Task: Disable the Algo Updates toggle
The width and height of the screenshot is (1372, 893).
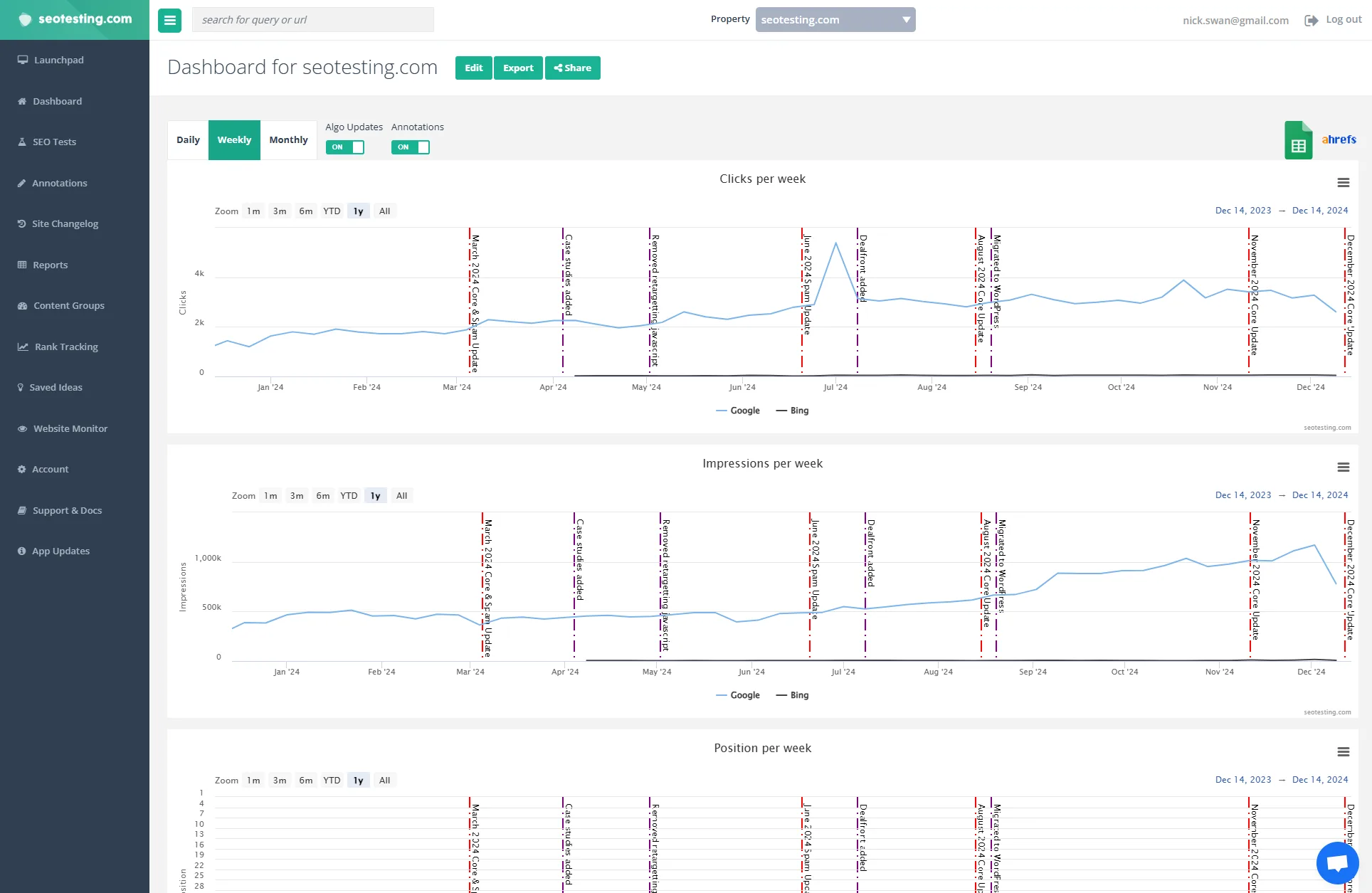Action: (346, 147)
